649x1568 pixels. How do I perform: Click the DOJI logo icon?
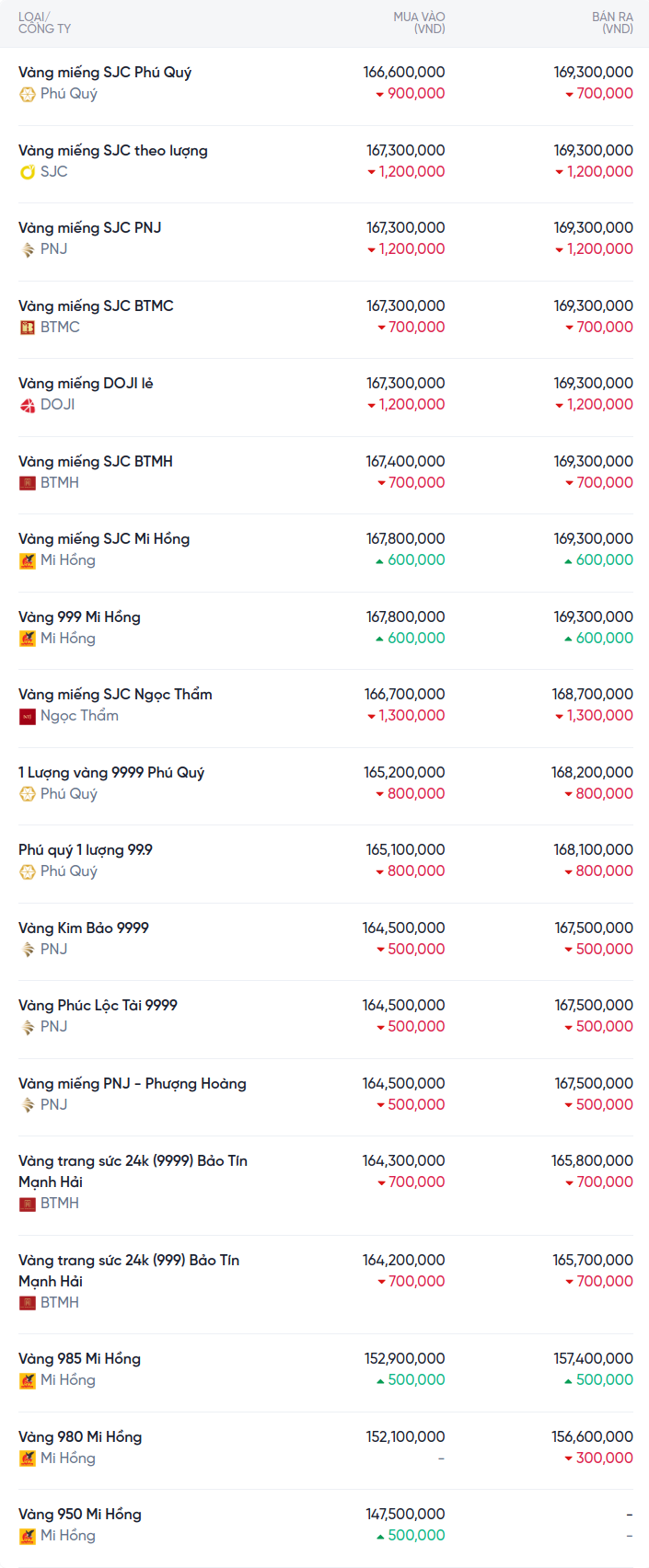point(28,405)
